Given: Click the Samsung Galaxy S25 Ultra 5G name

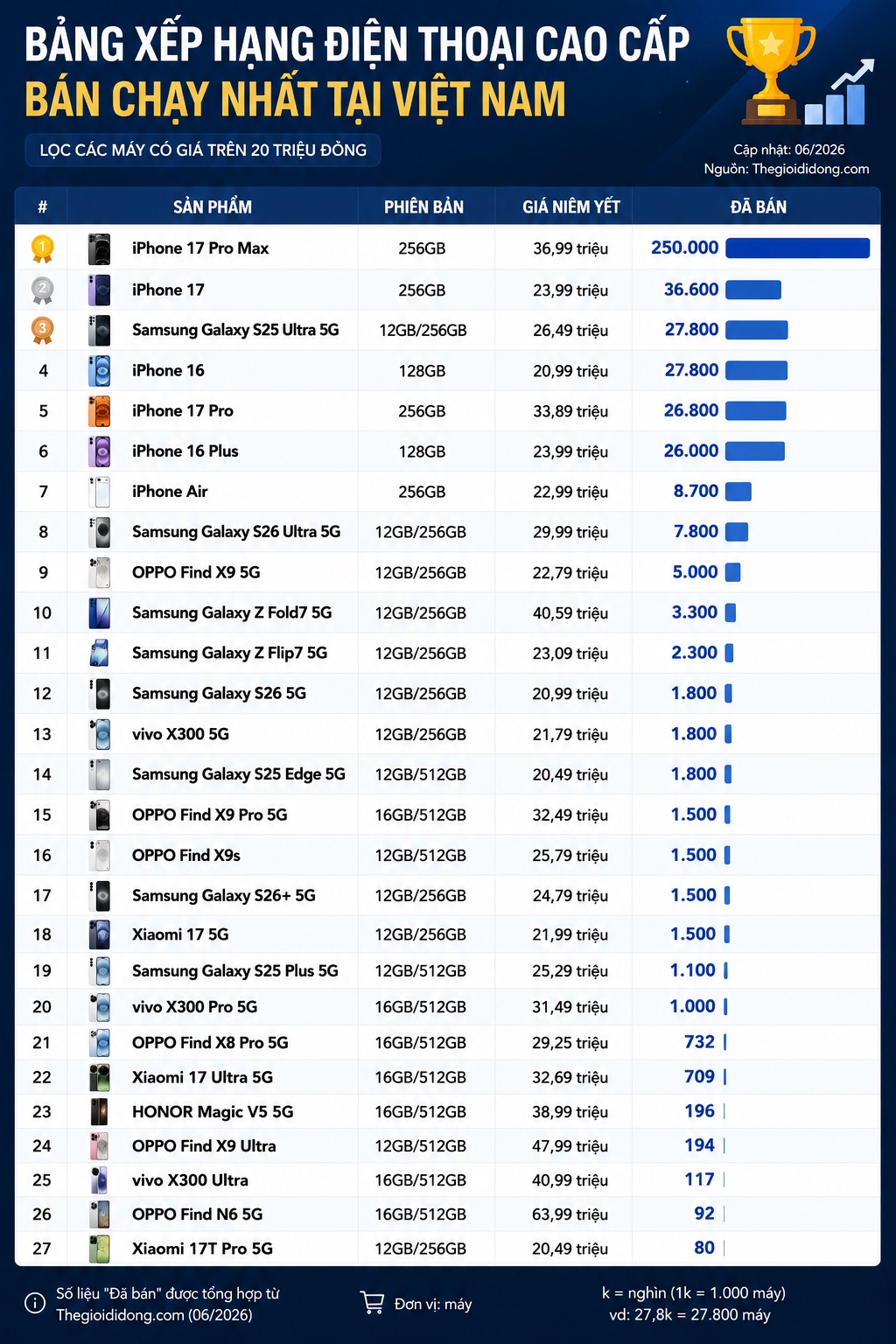Looking at the screenshot, I should click(235, 330).
